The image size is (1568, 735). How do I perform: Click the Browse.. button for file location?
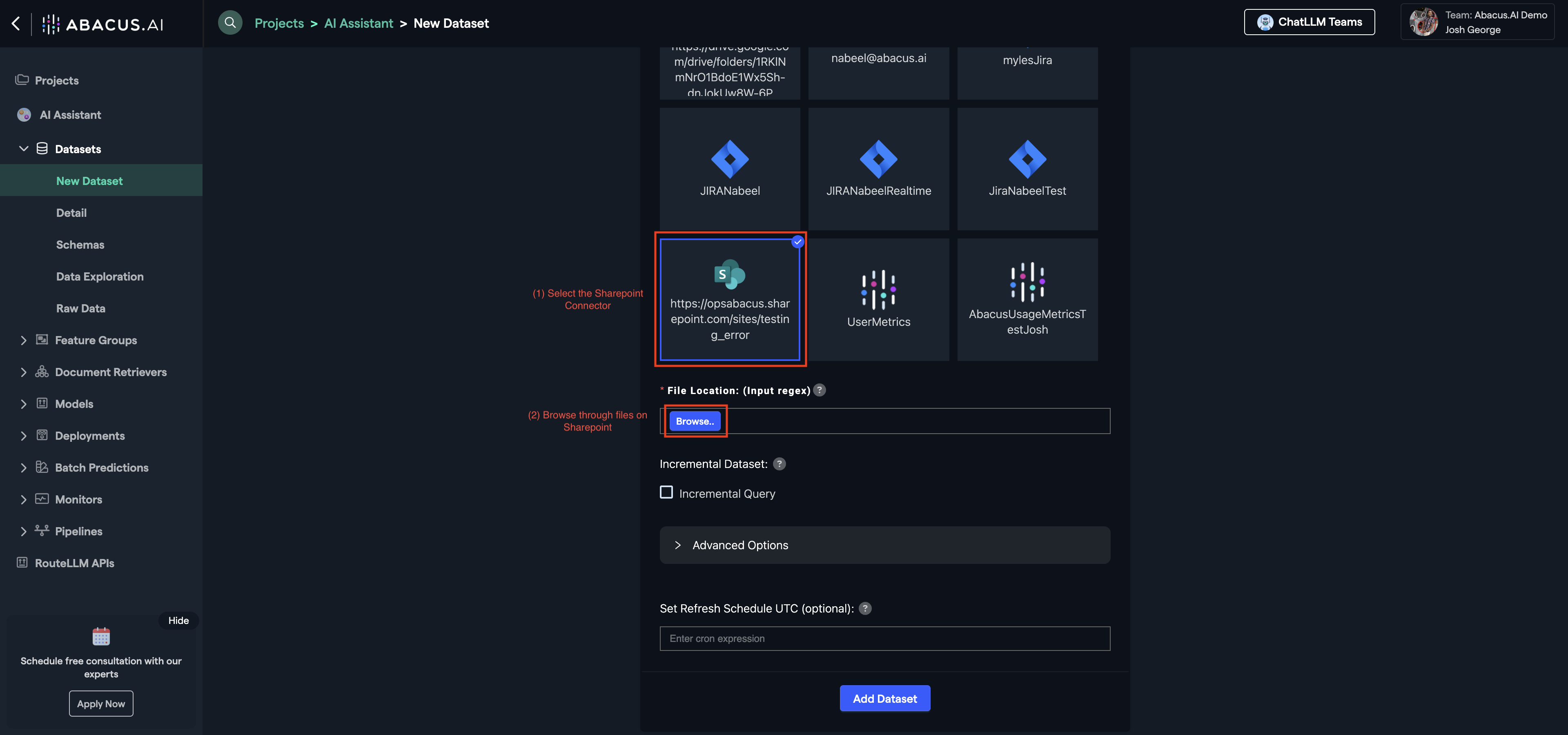tap(695, 421)
